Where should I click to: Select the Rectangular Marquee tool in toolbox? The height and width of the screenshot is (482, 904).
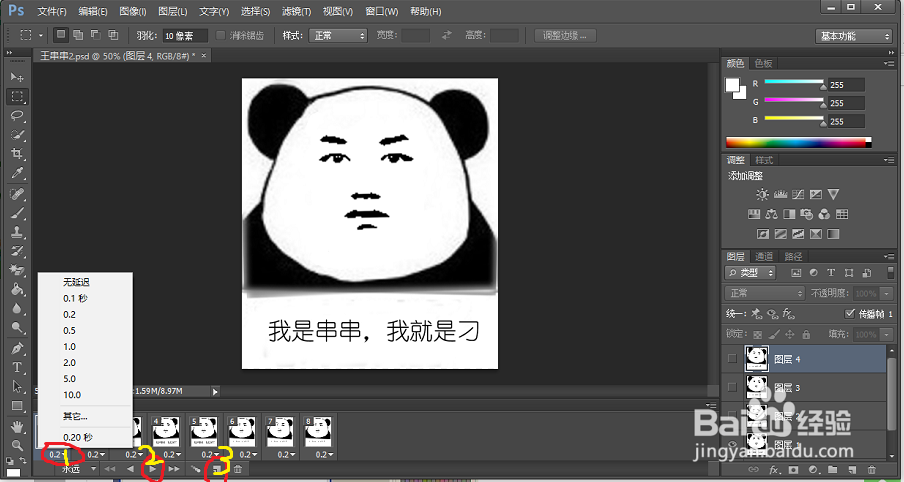(x=17, y=96)
